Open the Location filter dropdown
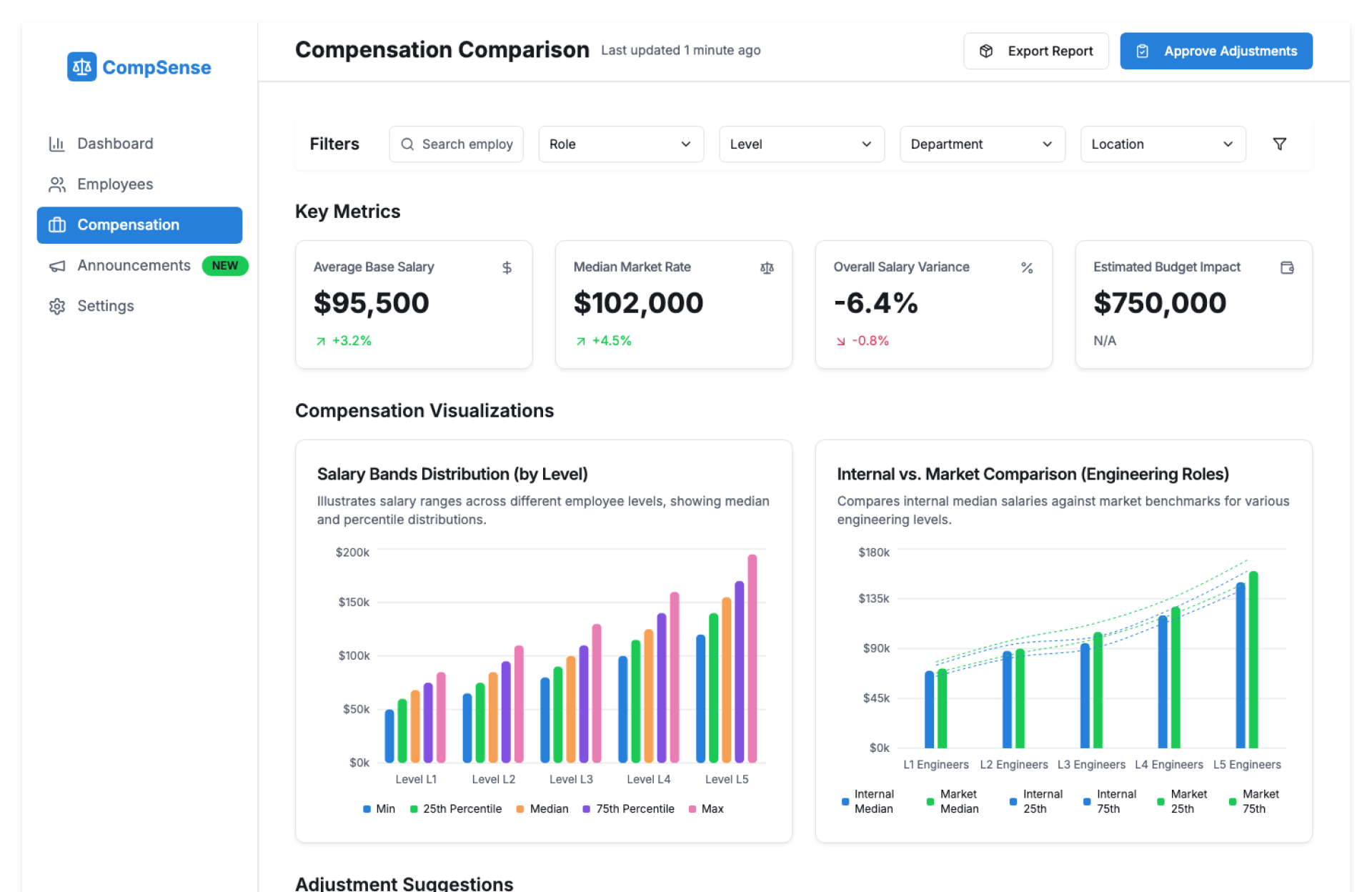The width and height of the screenshot is (1372, 892). (x=1163, y=144)
